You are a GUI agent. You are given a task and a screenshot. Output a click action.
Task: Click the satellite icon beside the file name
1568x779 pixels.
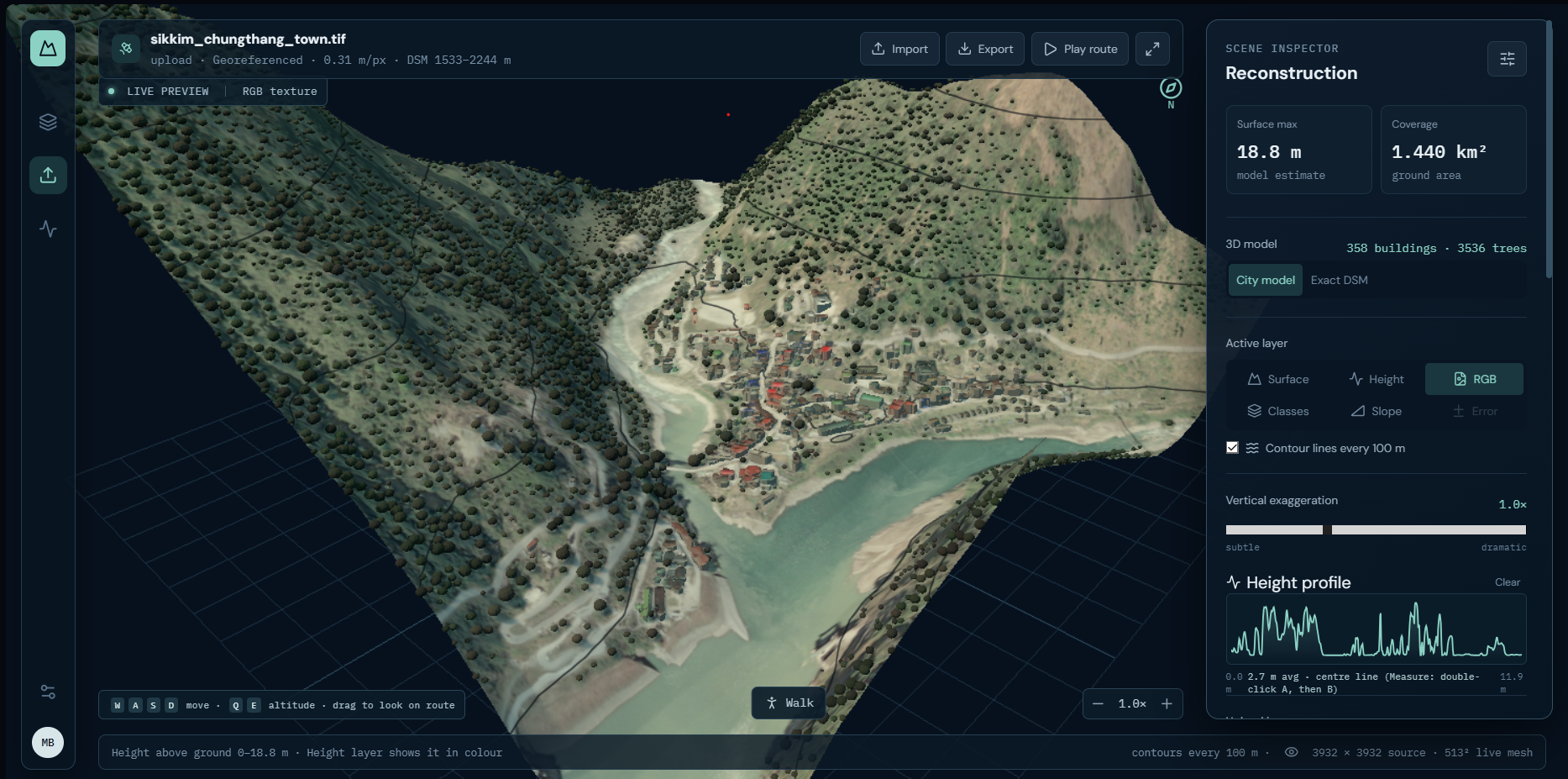[126, 49]
